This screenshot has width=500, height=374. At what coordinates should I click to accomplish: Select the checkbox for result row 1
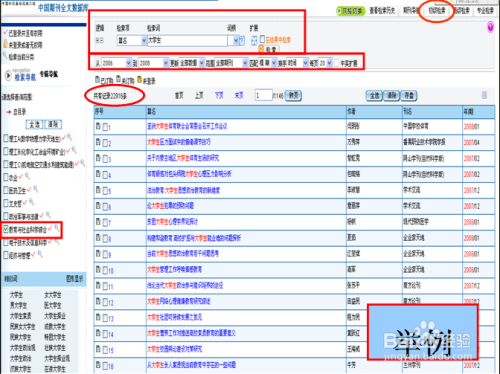coord(105,127)
